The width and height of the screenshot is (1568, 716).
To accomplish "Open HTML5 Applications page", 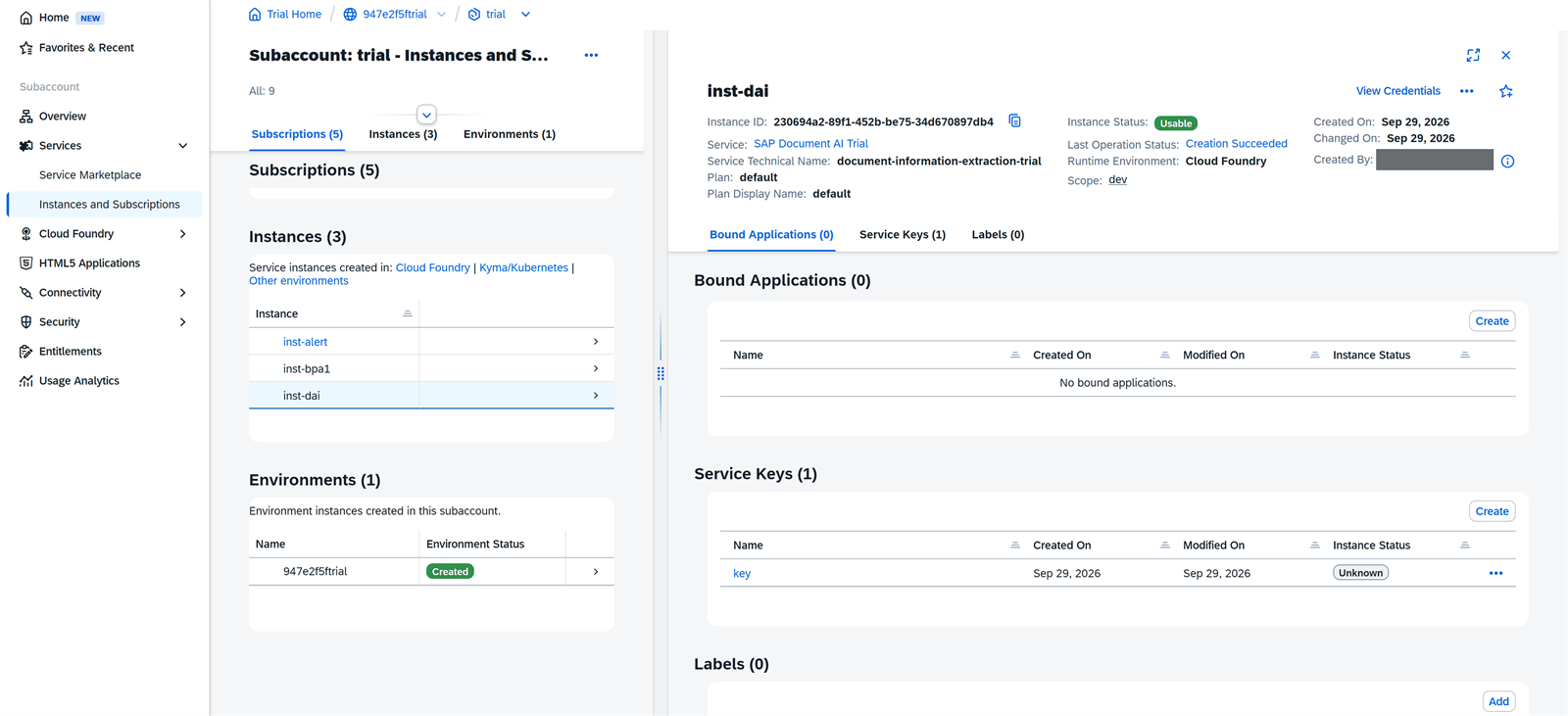I will [89, 263].
